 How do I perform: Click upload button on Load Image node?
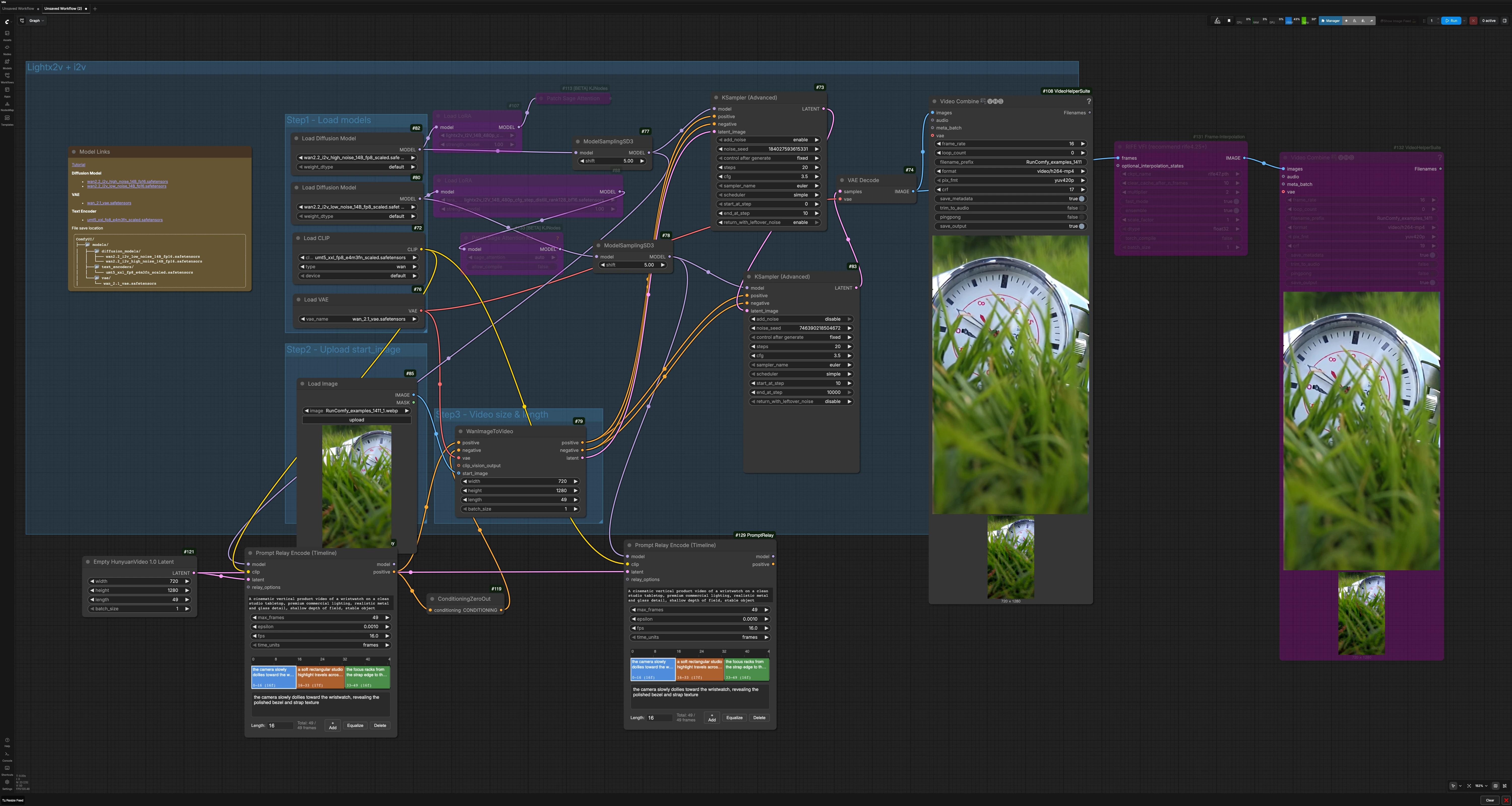357,420
